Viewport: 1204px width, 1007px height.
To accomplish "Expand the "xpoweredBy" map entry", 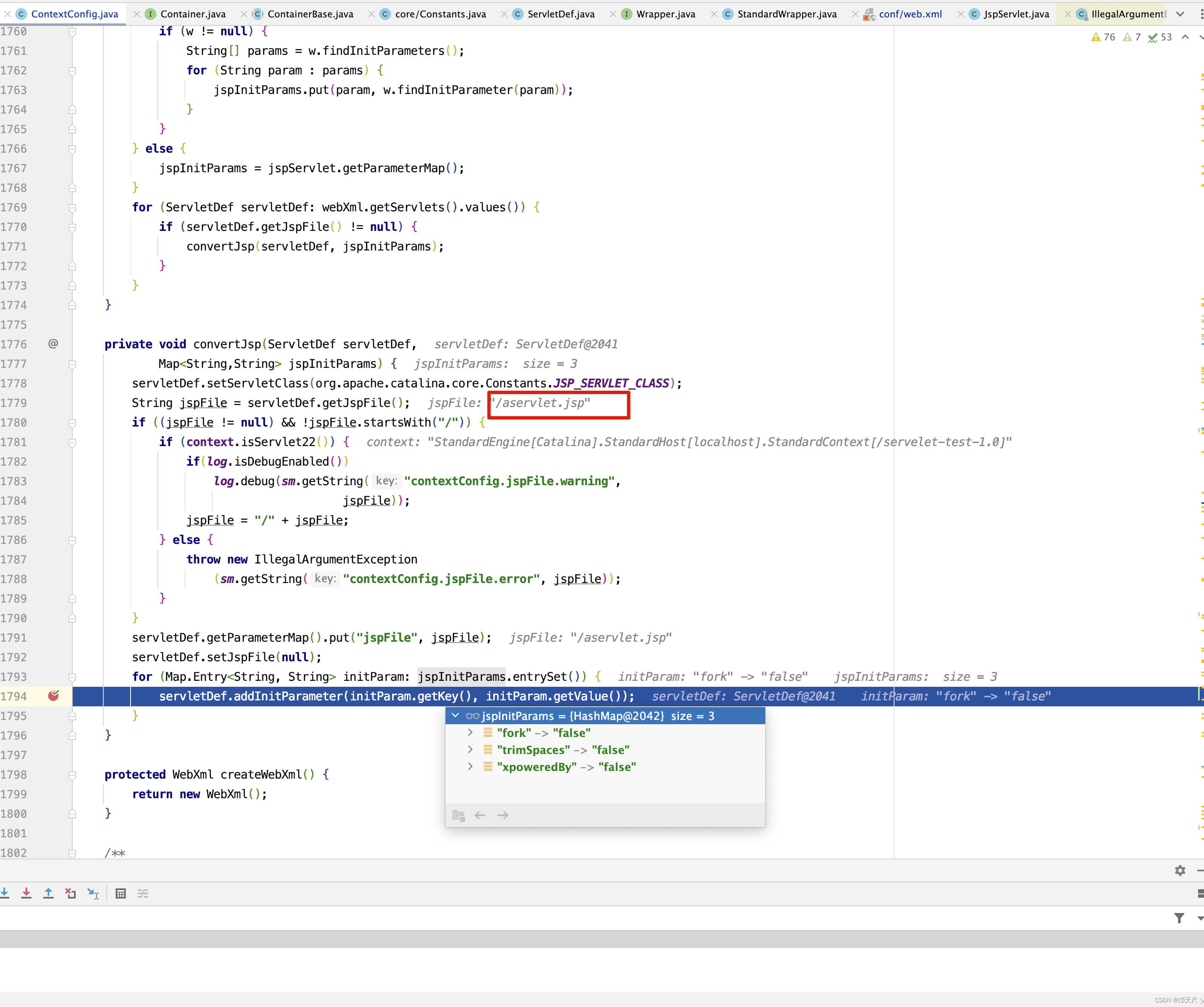I will (470, 767).
